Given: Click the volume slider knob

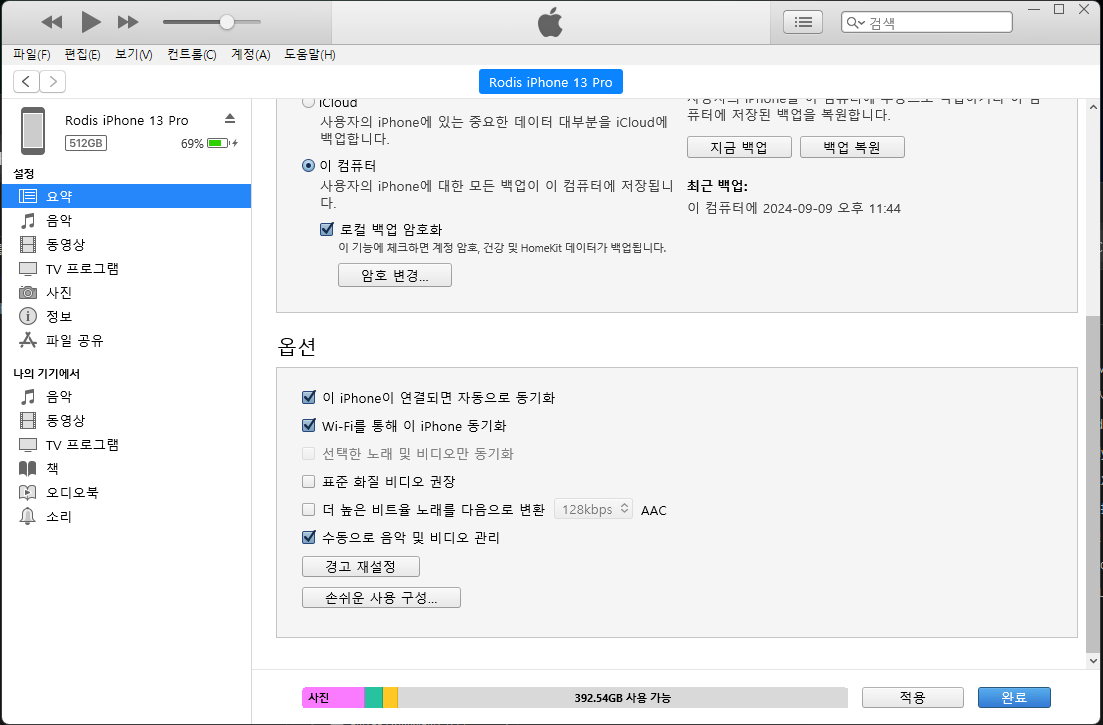Looking at the screenshot, I should (227, 22).
